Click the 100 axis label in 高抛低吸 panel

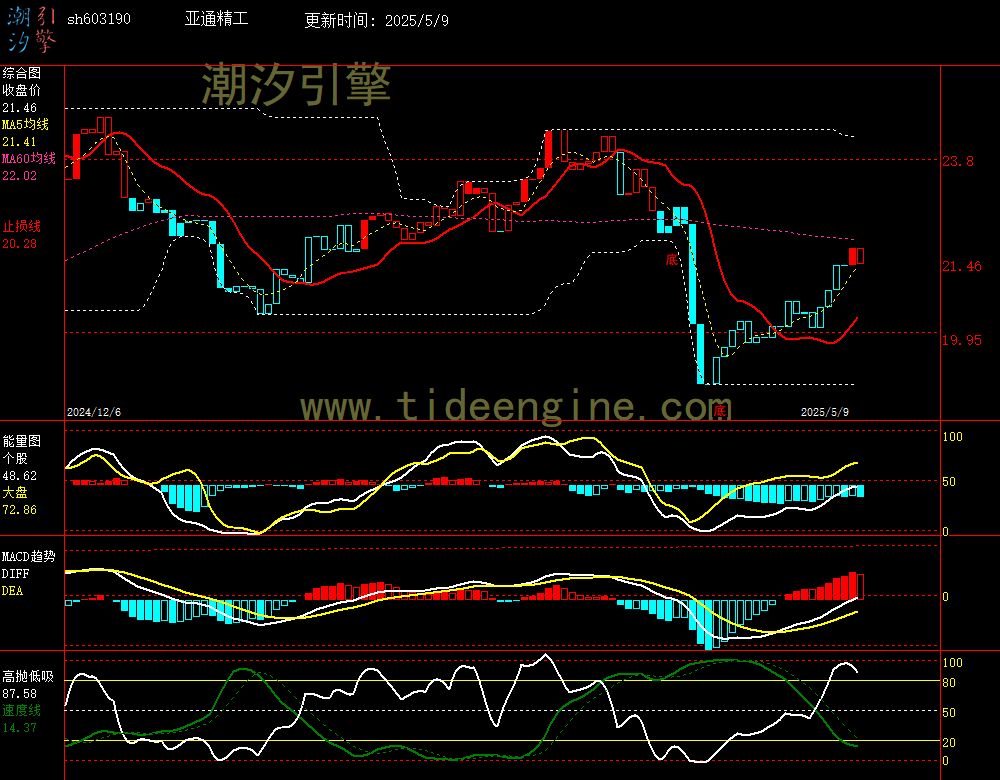[952, 663]
